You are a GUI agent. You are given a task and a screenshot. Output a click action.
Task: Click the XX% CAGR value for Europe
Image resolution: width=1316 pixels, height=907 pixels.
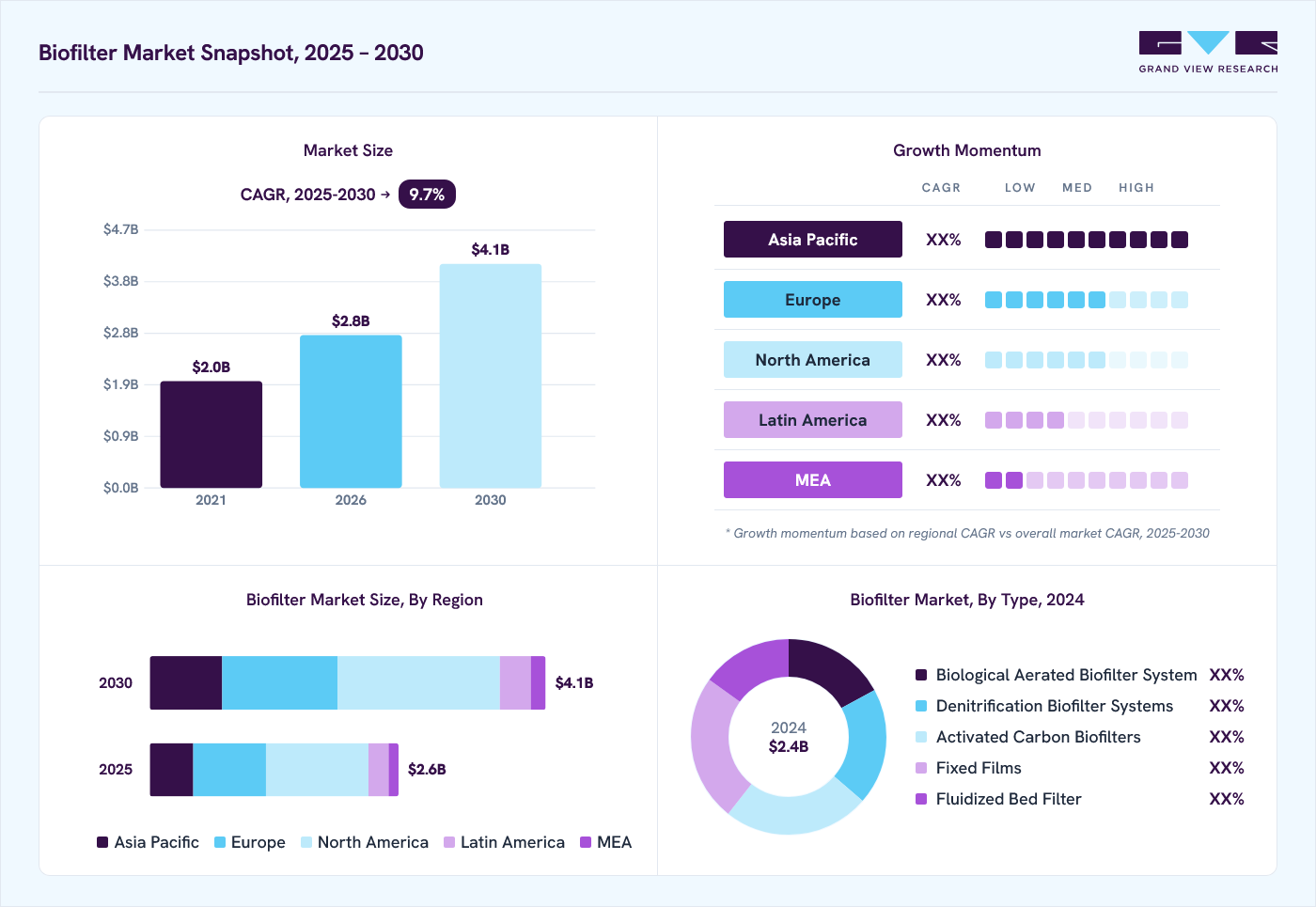click(944, 300)
